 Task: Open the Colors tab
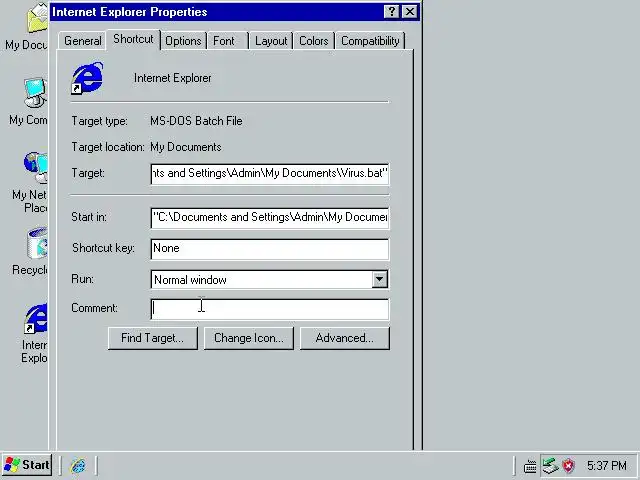[x=313, y=41]
